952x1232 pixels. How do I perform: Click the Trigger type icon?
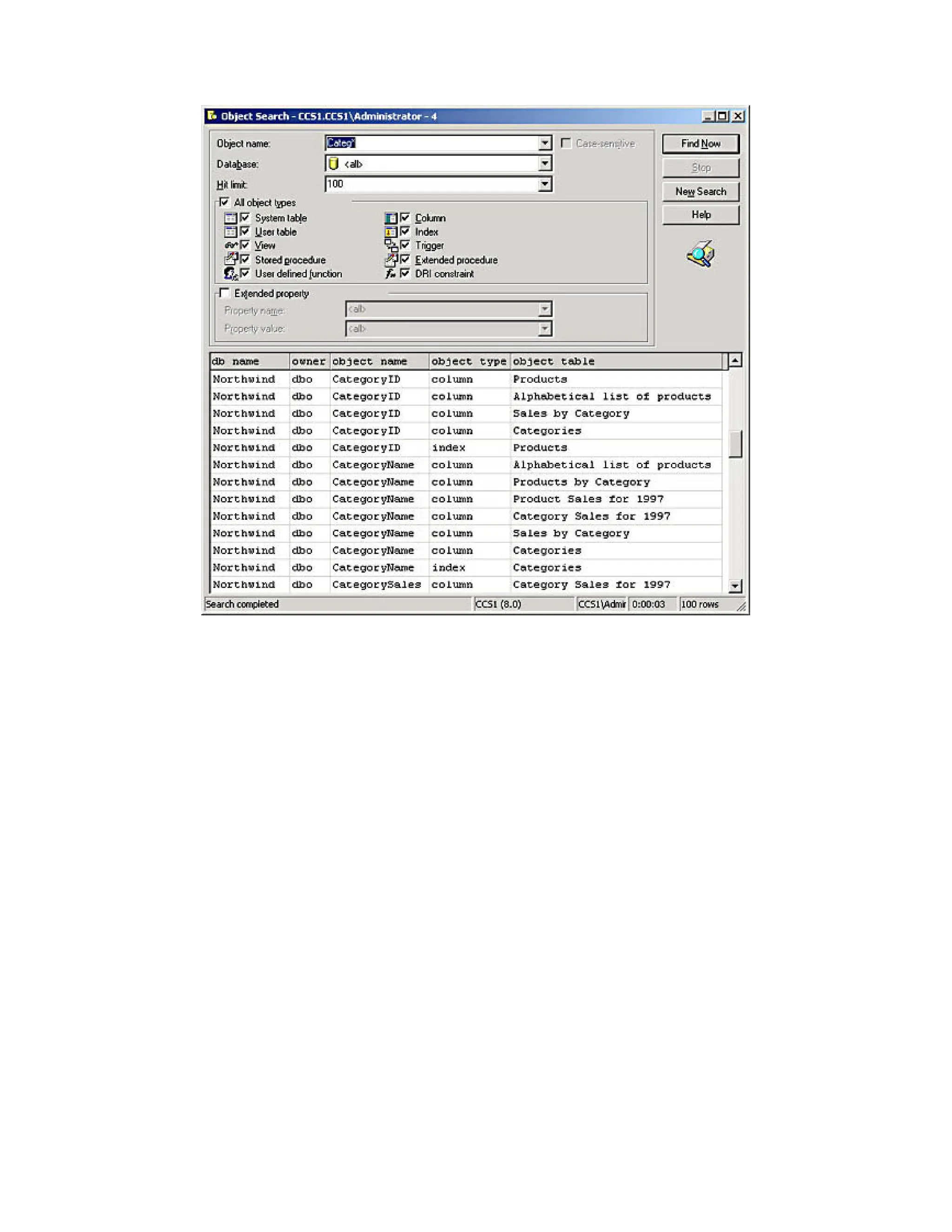[391, 245]
